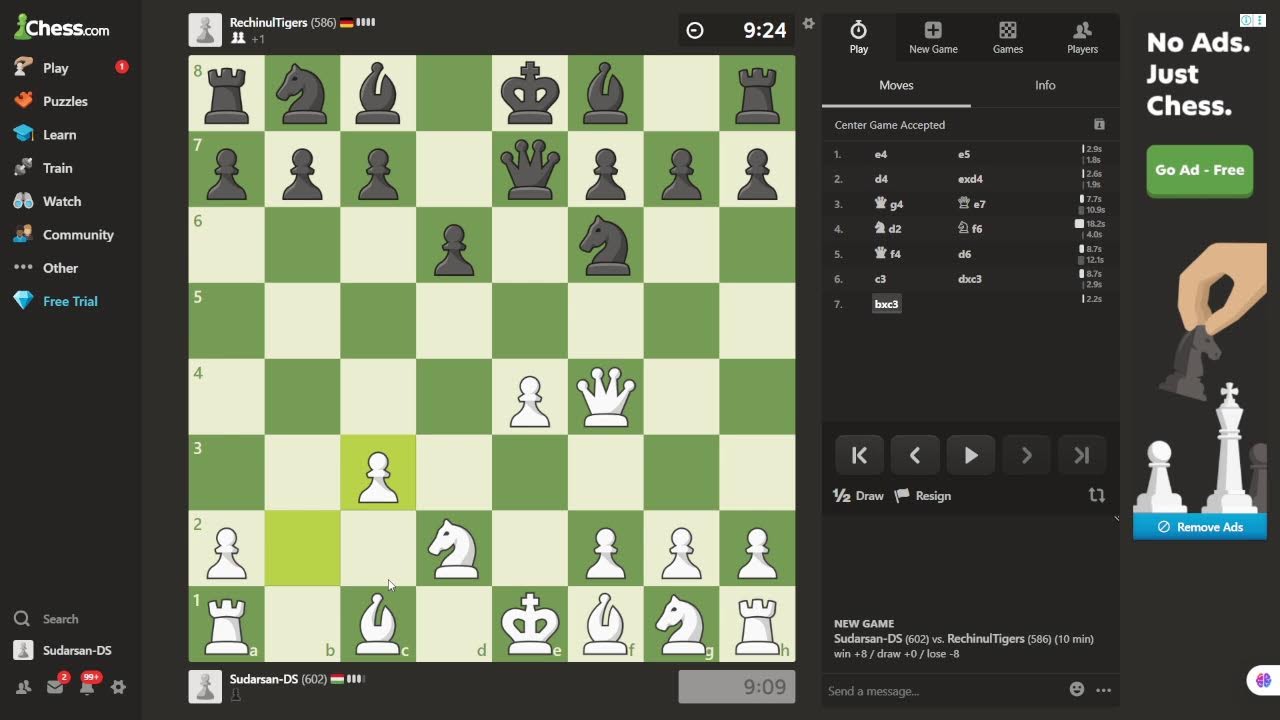
Task: Click the opening book icon
Action: point(1099,124)
